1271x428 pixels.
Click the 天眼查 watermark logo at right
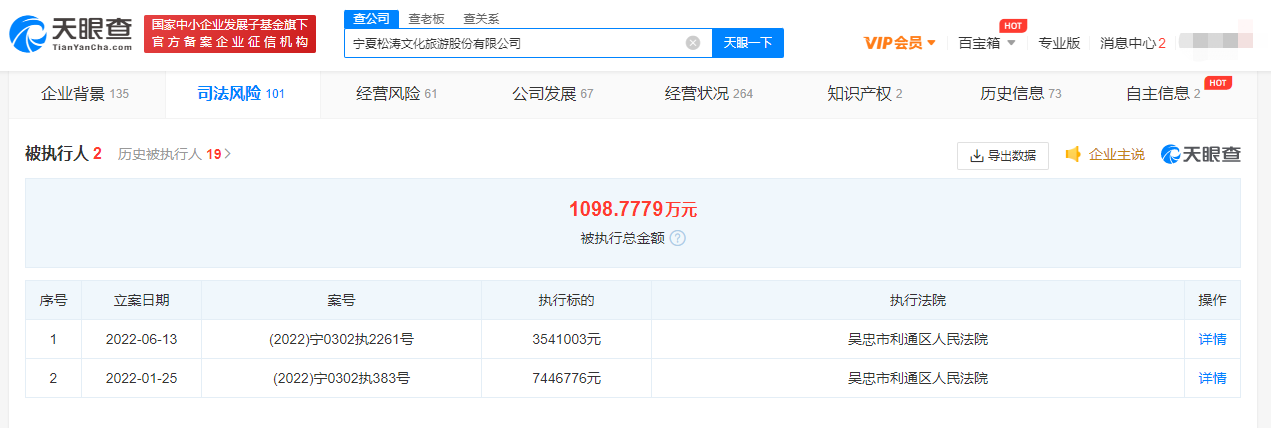1200,155
